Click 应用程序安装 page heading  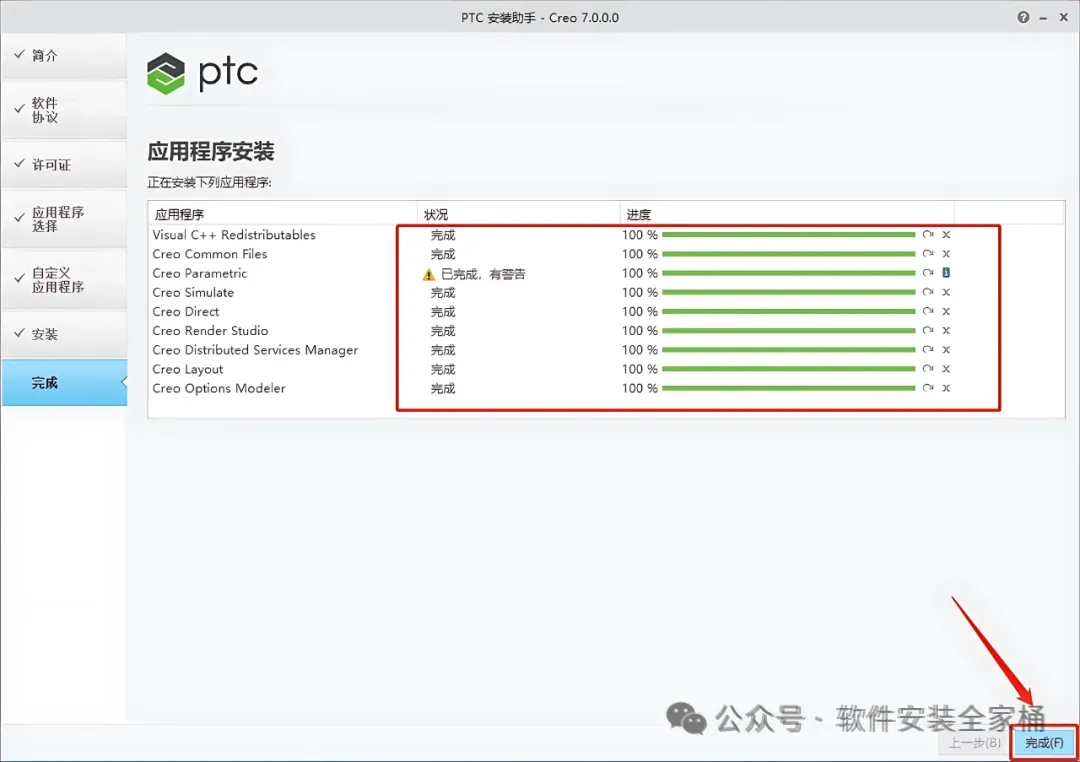(x=211, y=152)
